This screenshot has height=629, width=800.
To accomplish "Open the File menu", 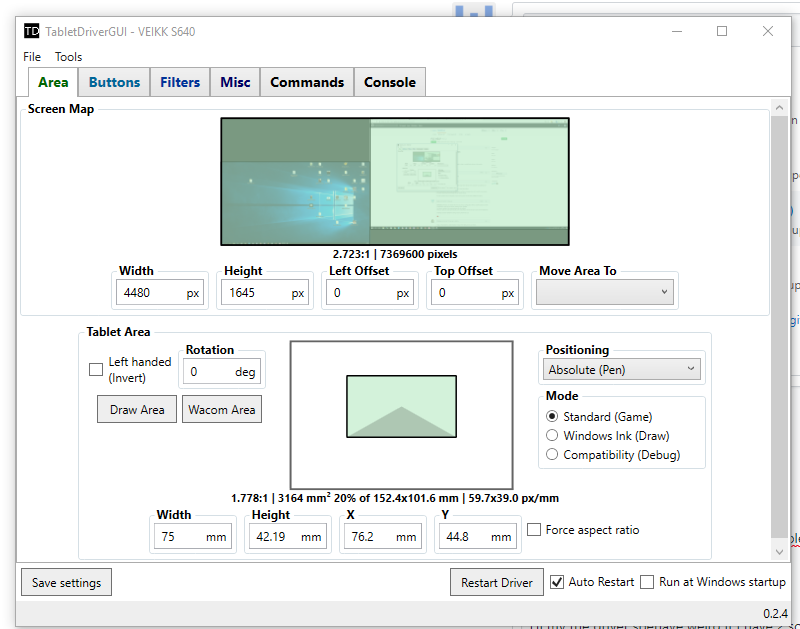I will [31, 57].
